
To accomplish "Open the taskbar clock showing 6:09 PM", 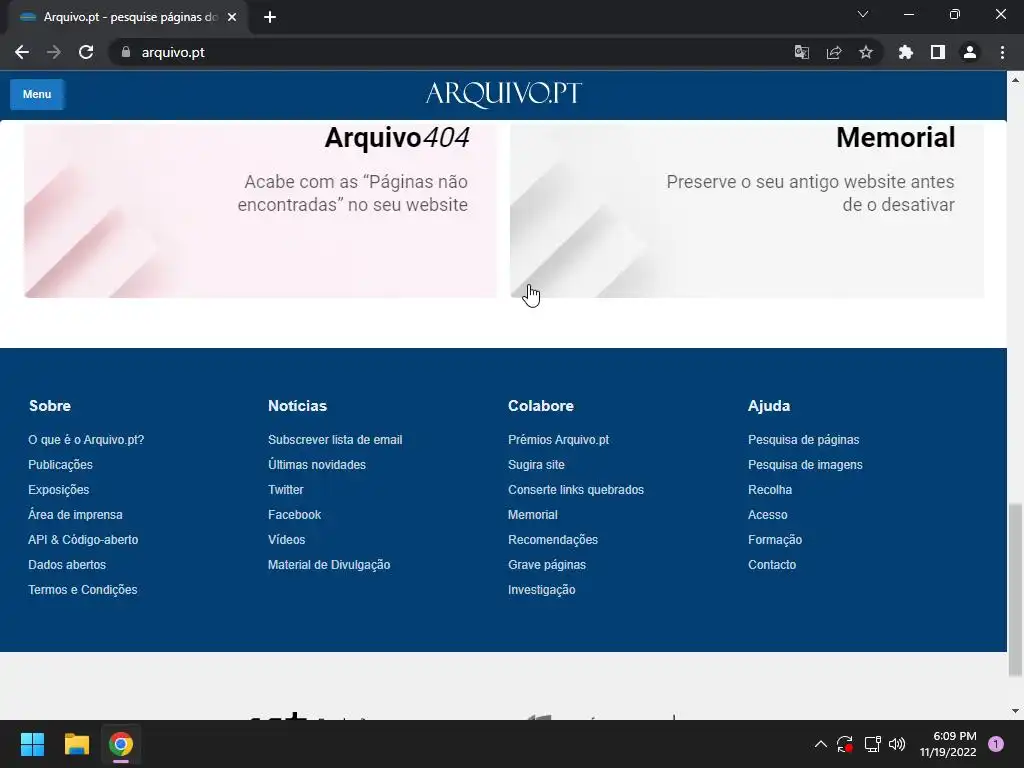I will point(948,744).
